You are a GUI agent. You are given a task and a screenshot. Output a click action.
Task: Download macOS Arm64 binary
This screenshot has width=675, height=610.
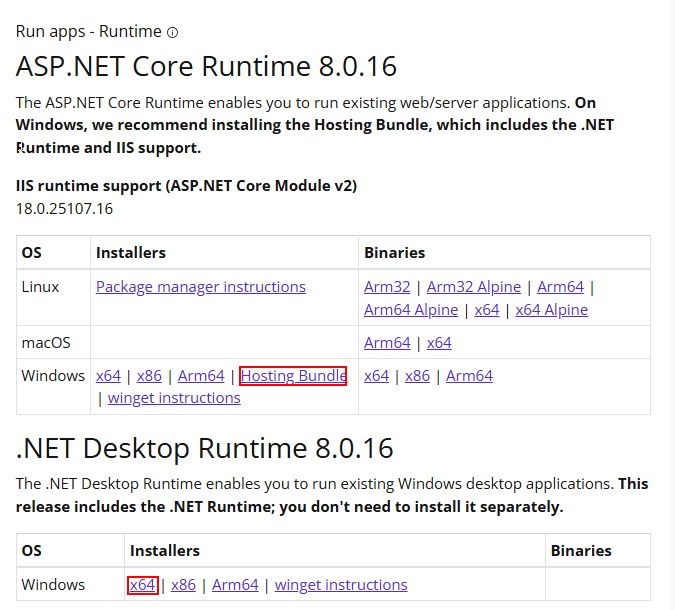(387, 343)
